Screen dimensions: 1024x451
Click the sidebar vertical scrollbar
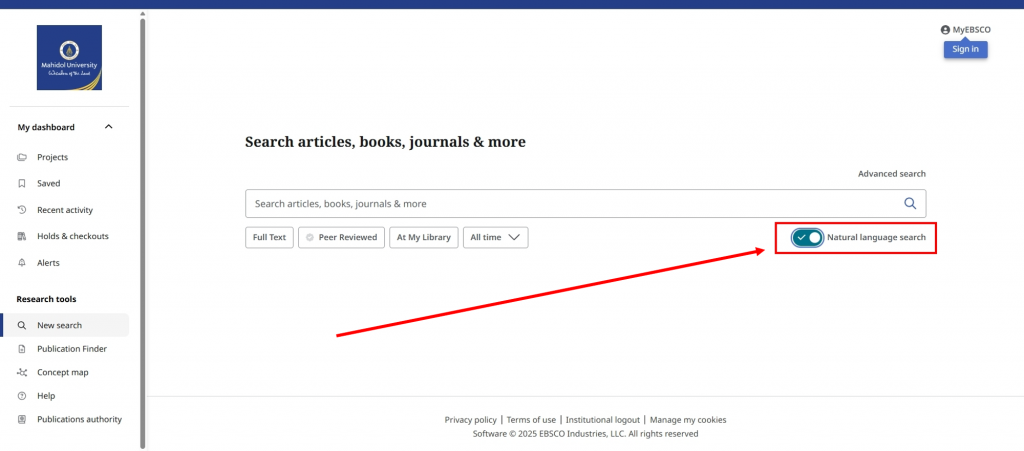click(143, 228)
